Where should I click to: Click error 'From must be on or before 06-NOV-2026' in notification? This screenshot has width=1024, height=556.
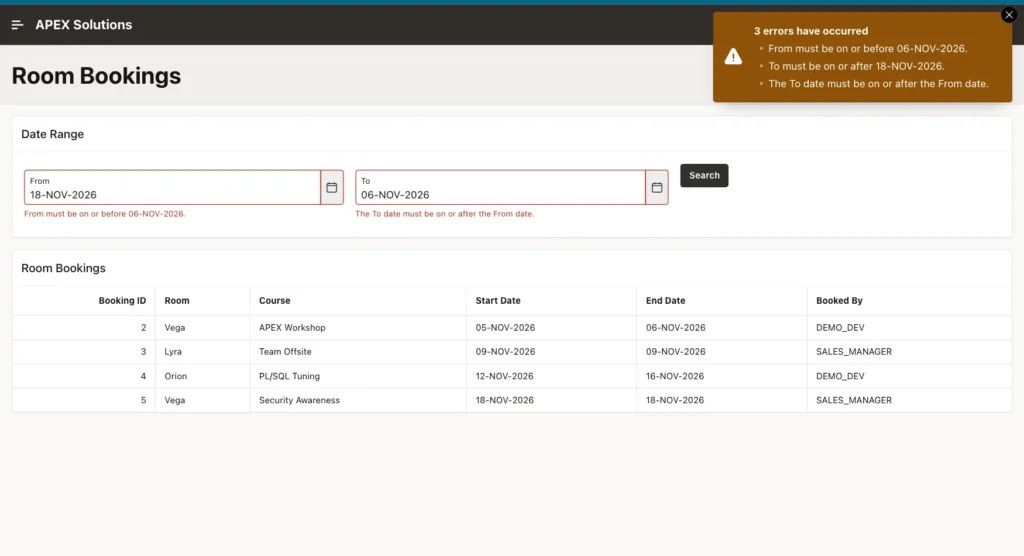pyautogui.click(x=867, y=48)
